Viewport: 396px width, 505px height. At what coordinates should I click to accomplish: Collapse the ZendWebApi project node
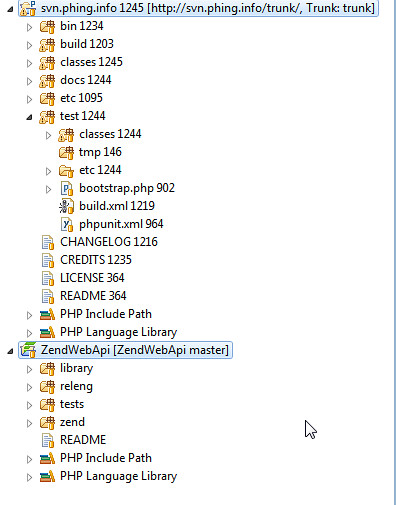click(11, 351)
